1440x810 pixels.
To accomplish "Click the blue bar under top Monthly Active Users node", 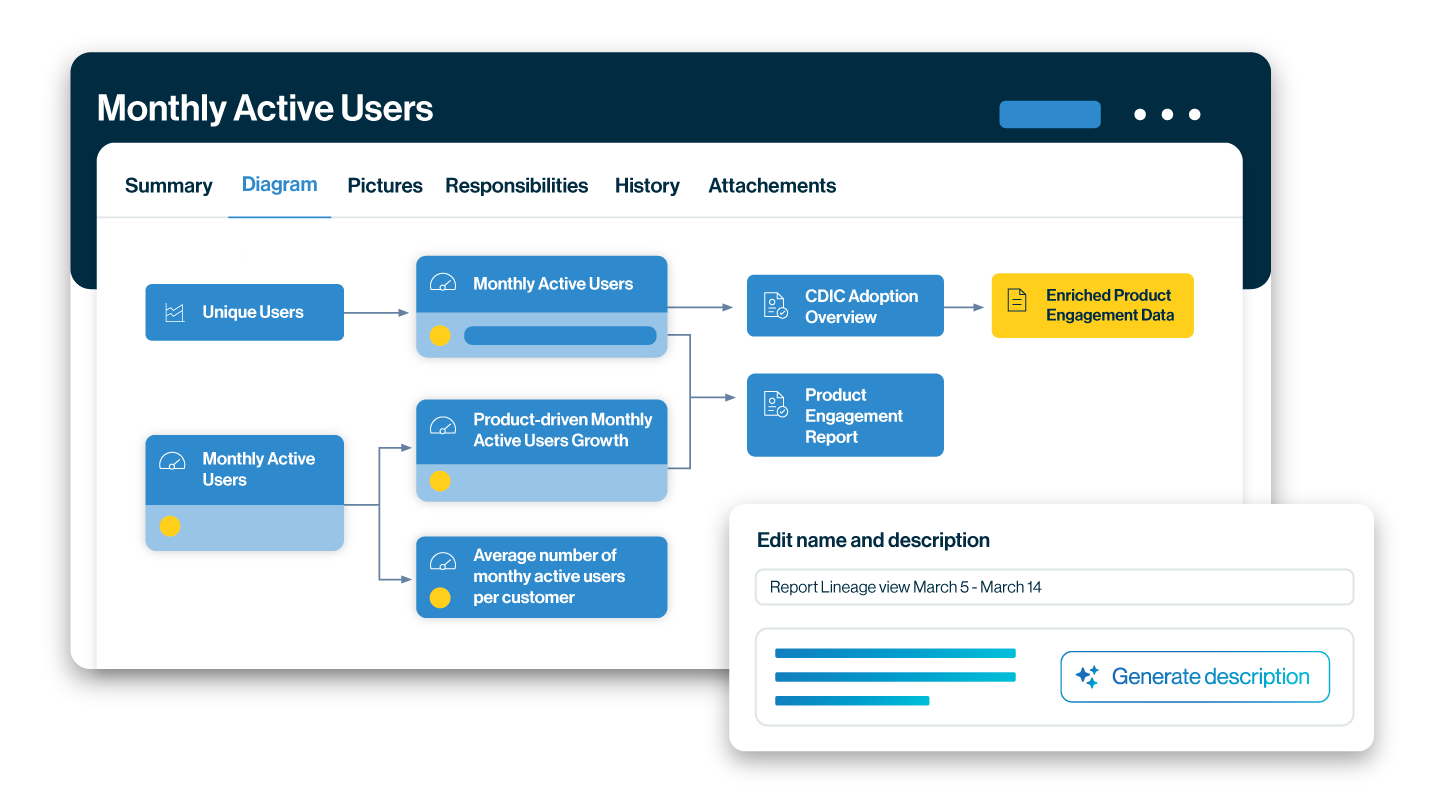I will coord(560,336).
